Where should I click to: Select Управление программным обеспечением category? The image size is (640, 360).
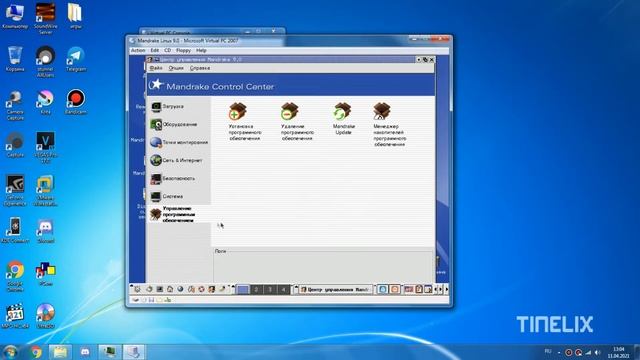click(179, 214)
